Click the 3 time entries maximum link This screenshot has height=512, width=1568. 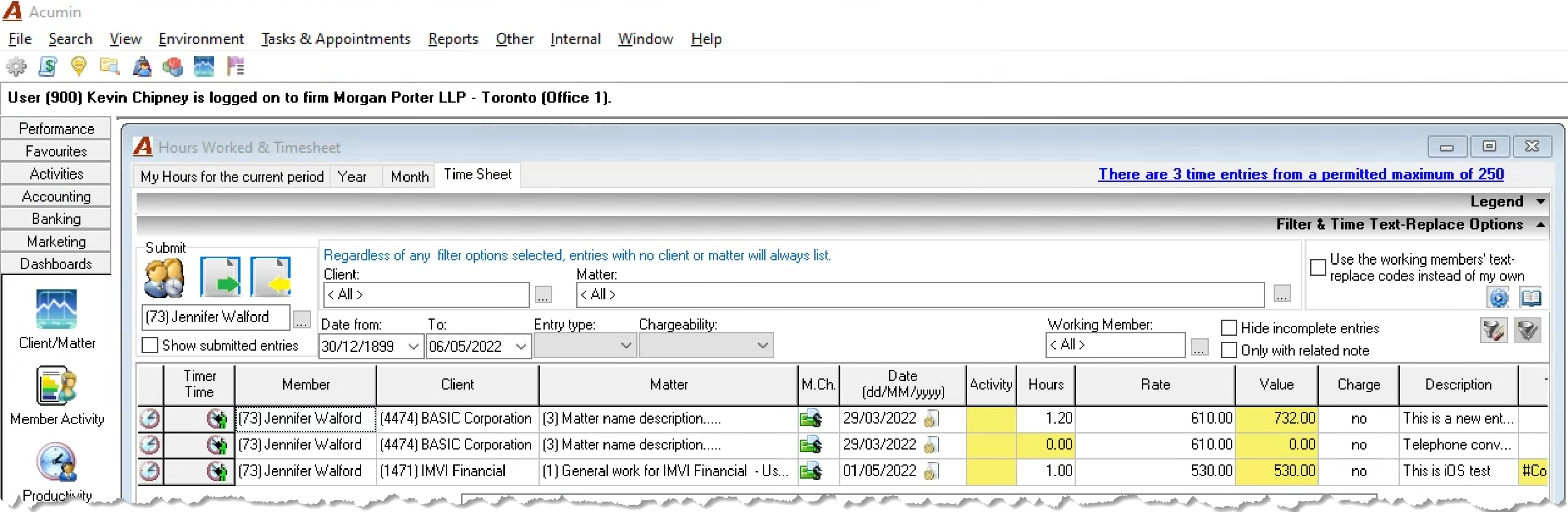pos(1301,174)
